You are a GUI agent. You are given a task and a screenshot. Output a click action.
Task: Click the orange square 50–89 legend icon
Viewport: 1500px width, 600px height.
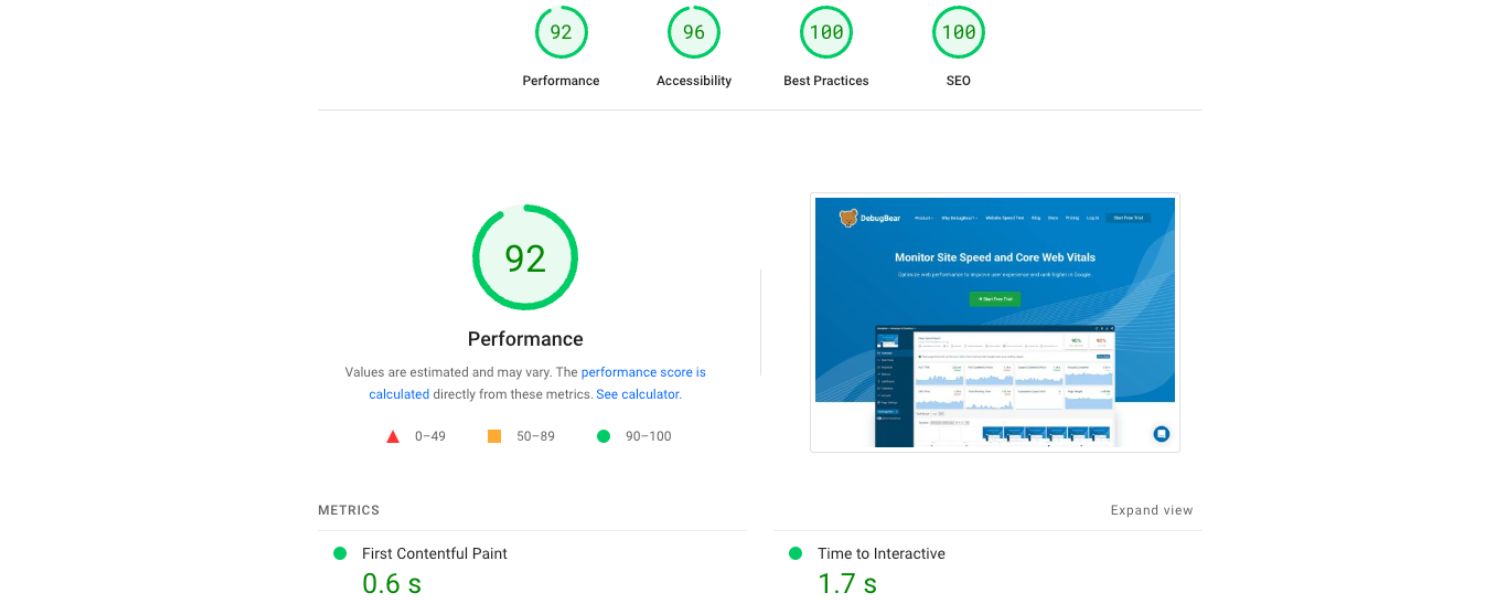point(494,436)
